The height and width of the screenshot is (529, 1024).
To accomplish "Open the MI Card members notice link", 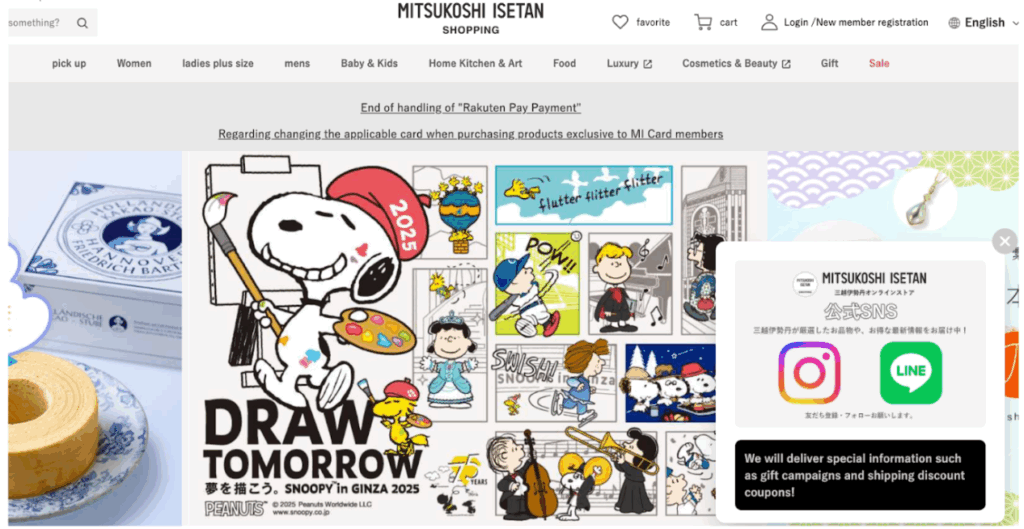I will click(x=470, y=134).
